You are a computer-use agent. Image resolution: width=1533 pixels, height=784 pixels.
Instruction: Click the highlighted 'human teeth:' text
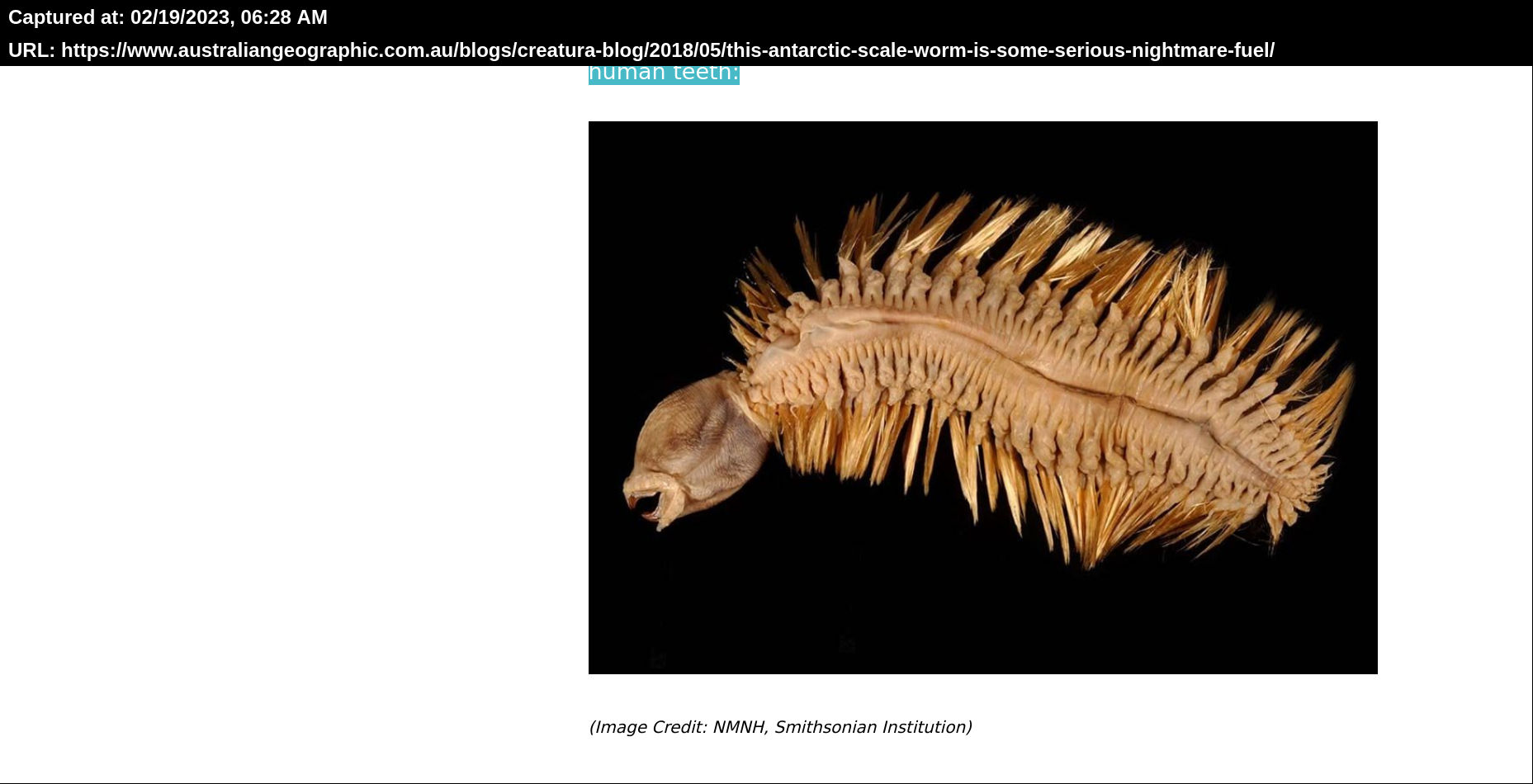point(664,74)
